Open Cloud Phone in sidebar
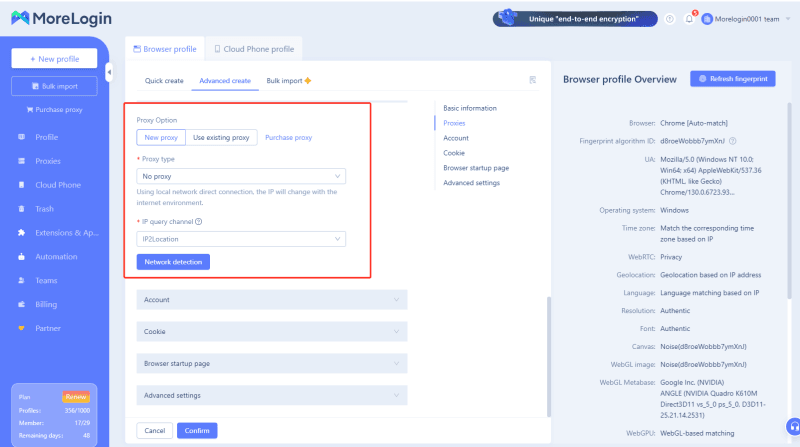 [x=58, y=185]
